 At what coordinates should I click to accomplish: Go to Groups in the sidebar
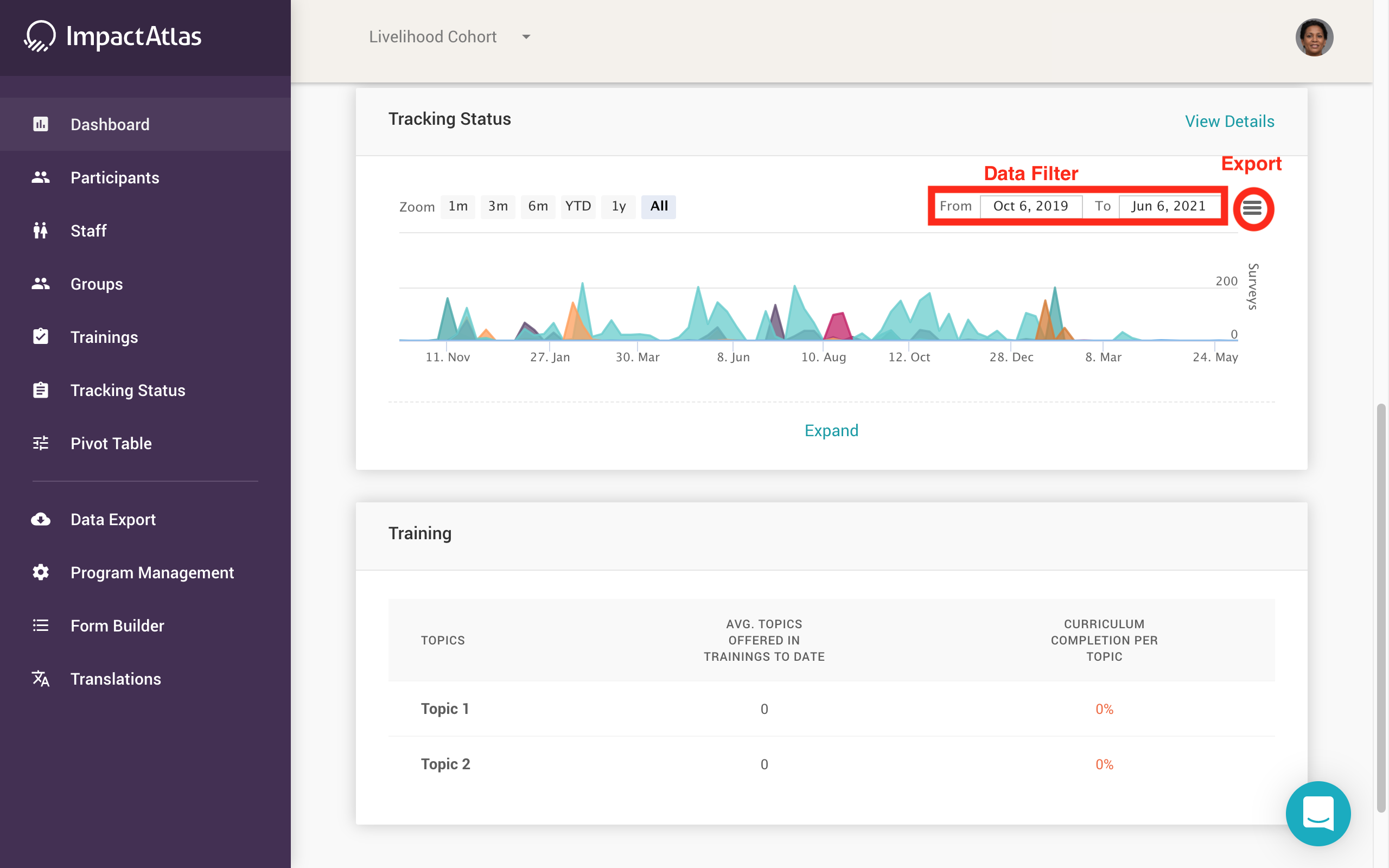[x=97, y=284]
